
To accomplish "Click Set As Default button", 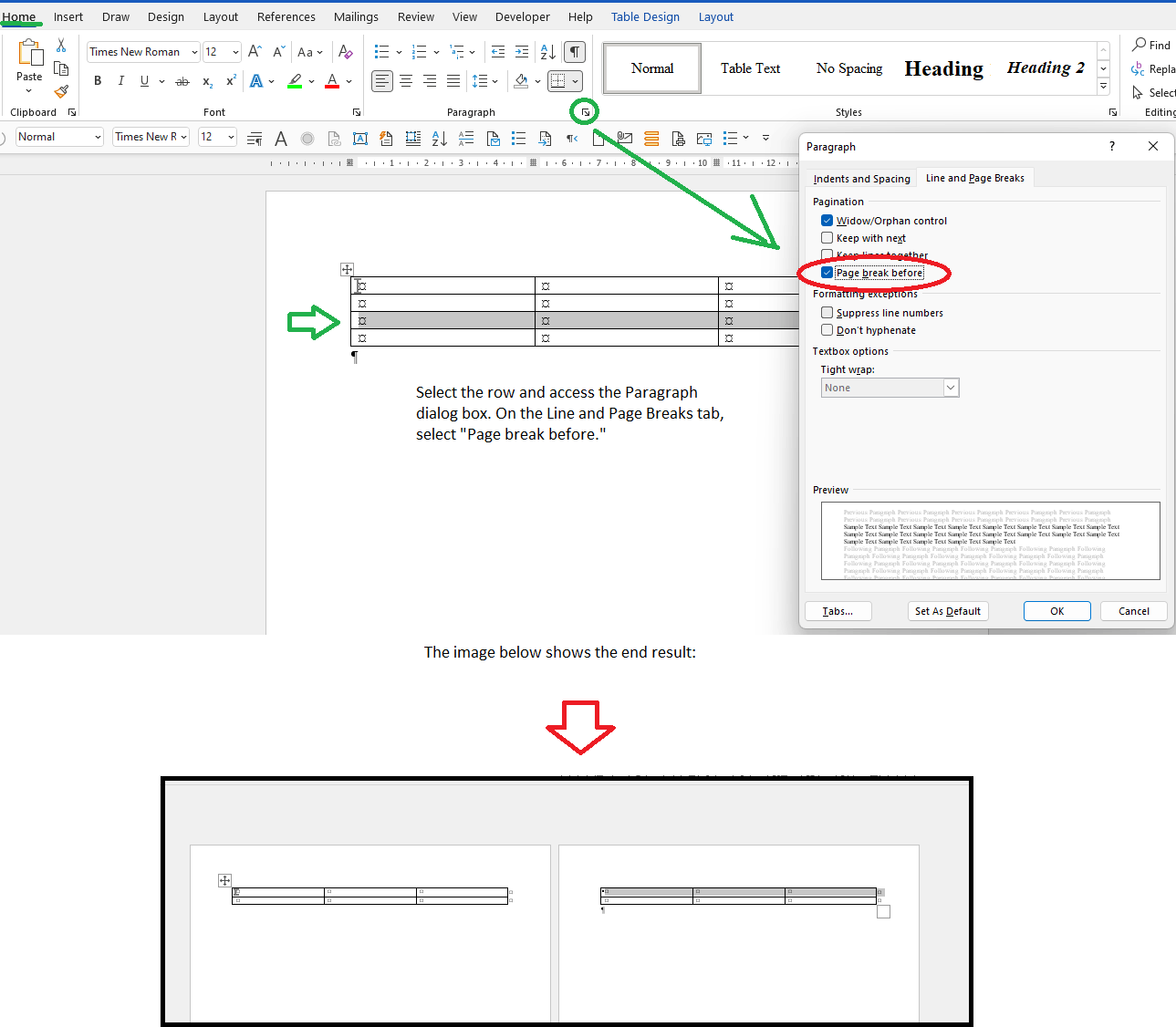I will click(x=948, y=611).
